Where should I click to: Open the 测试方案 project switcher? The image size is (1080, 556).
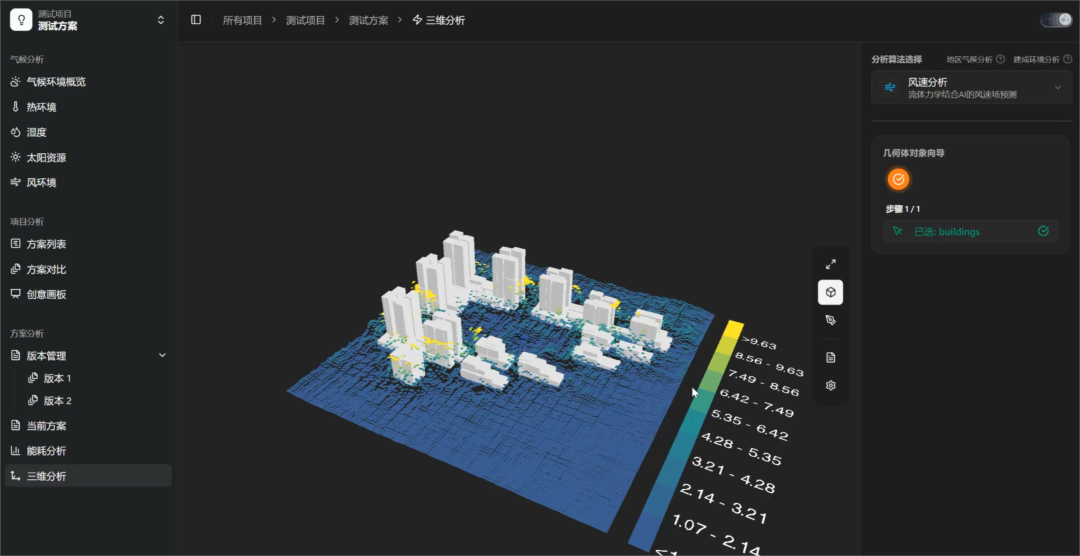(x=88, y=20)
